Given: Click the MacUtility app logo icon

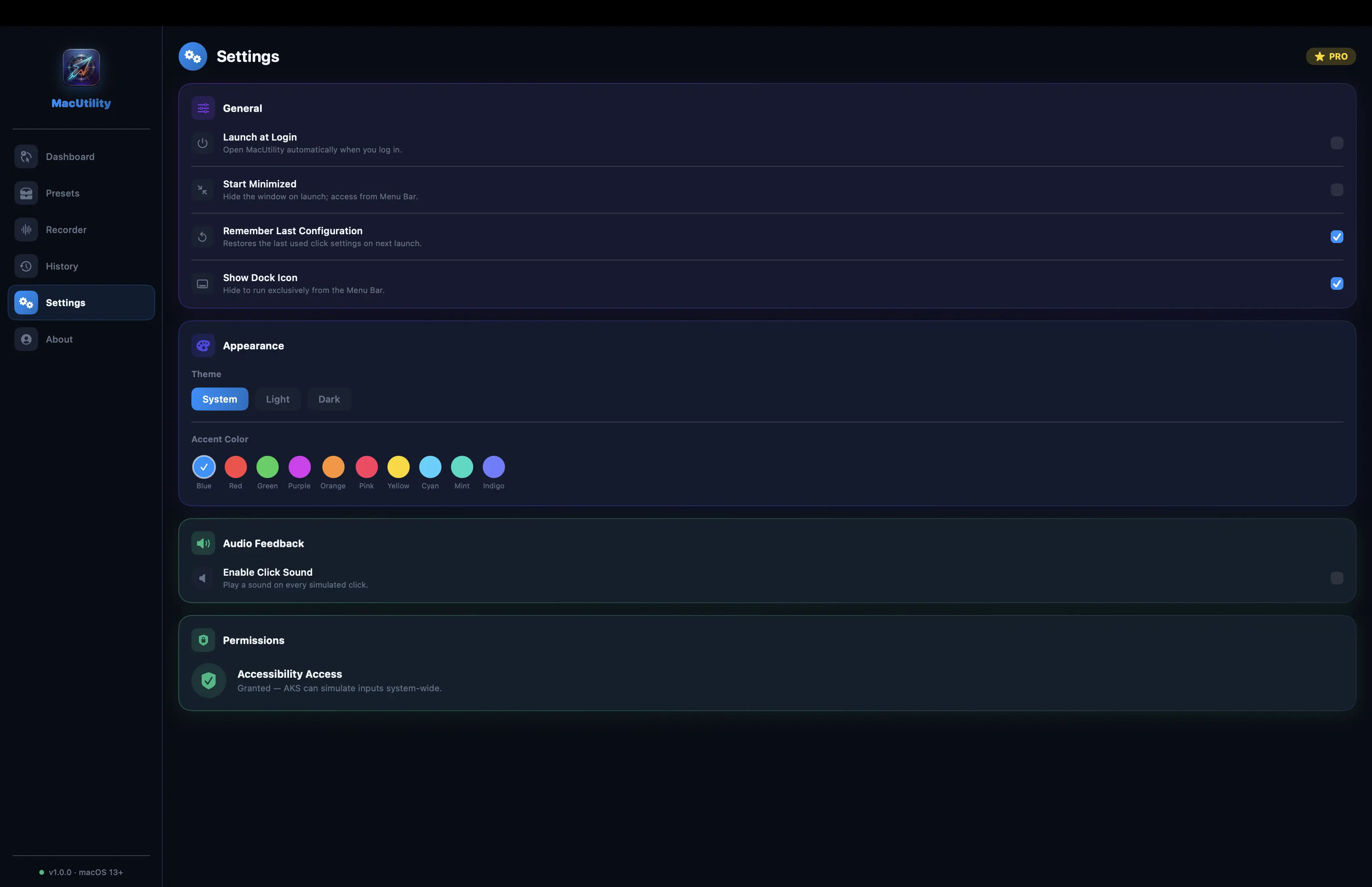Looking at the screenshot, I should point(81,67).
